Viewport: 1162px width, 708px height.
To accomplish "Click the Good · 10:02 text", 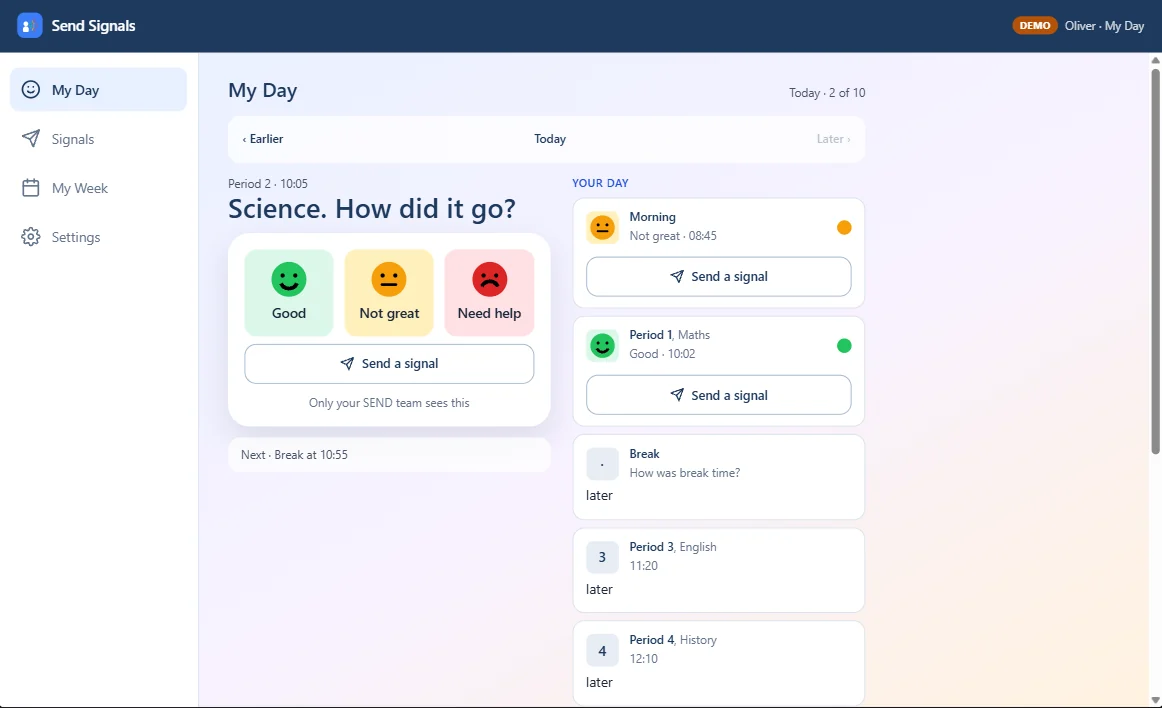I will click(663, 354).
